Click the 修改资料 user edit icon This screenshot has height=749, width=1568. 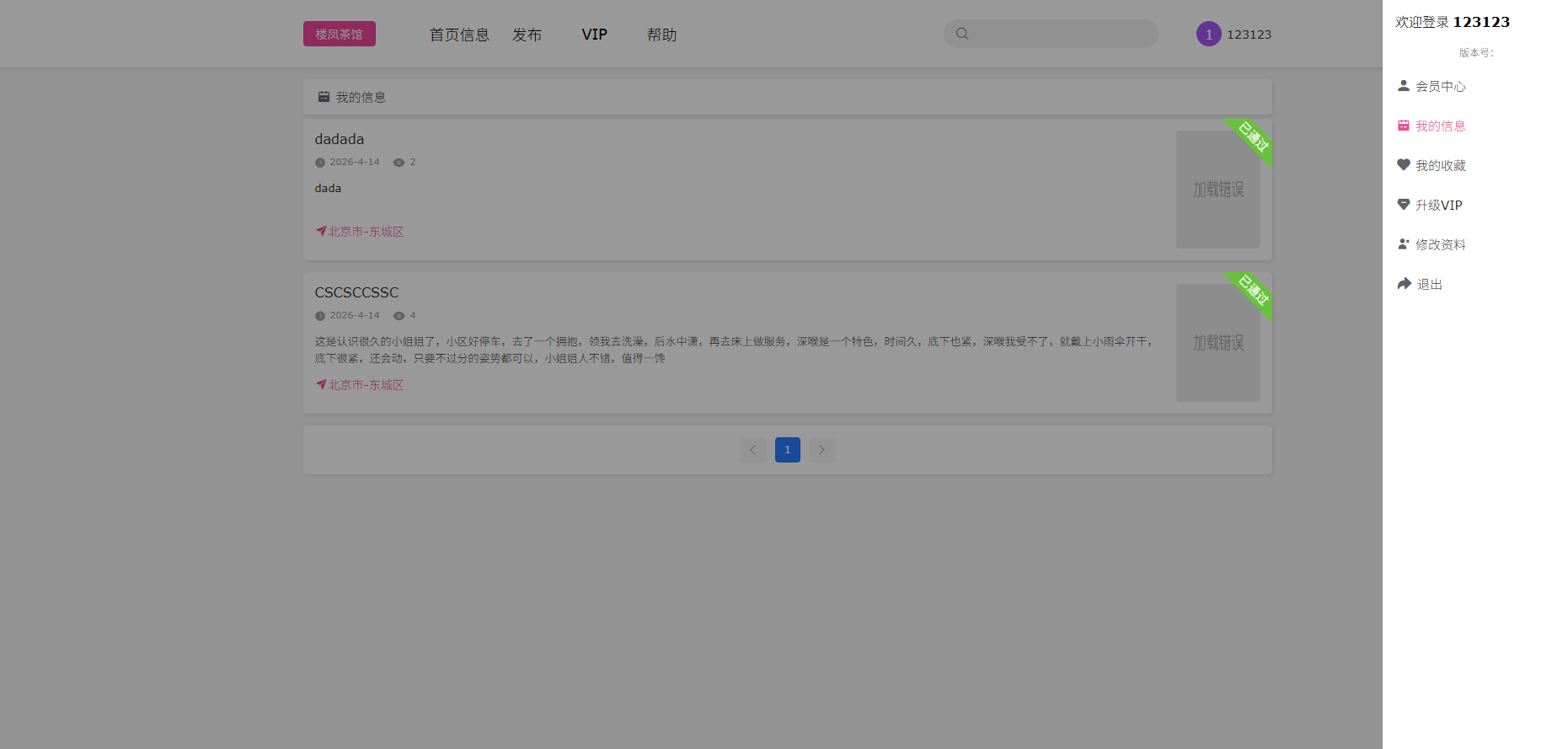[1404, 244]
